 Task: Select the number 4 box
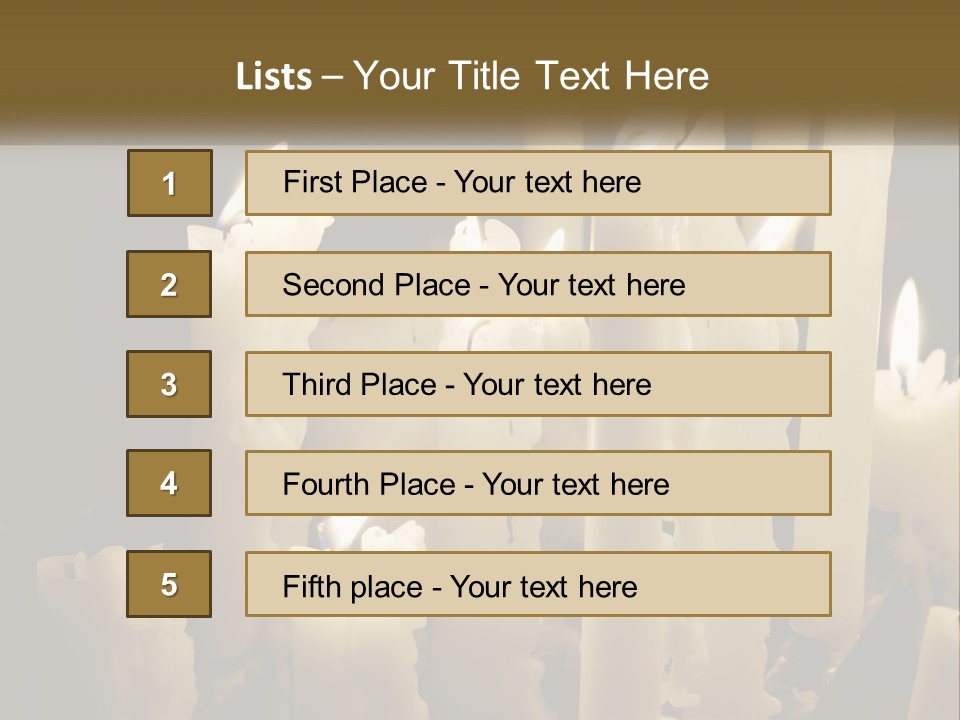(x=169, y=483)
